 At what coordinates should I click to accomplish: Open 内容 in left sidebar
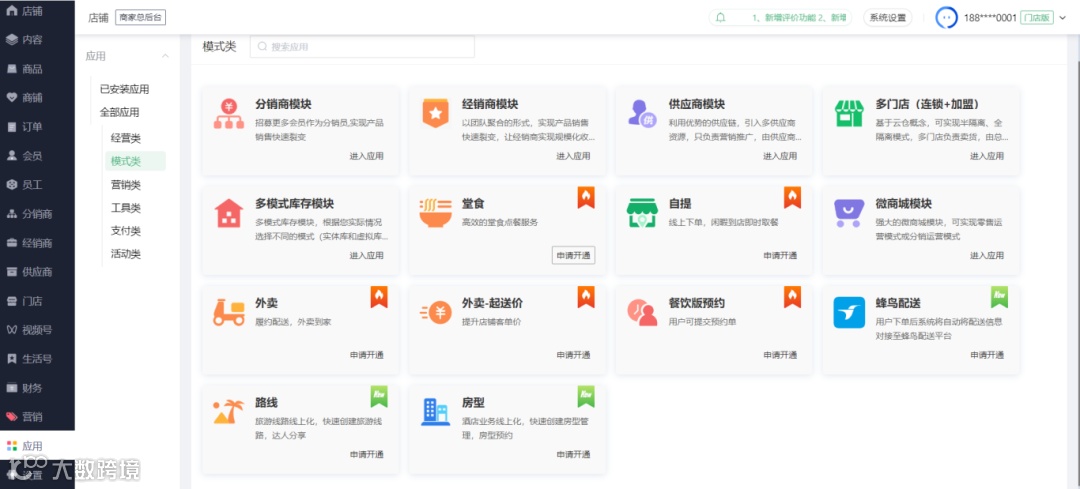coord(24,40)
